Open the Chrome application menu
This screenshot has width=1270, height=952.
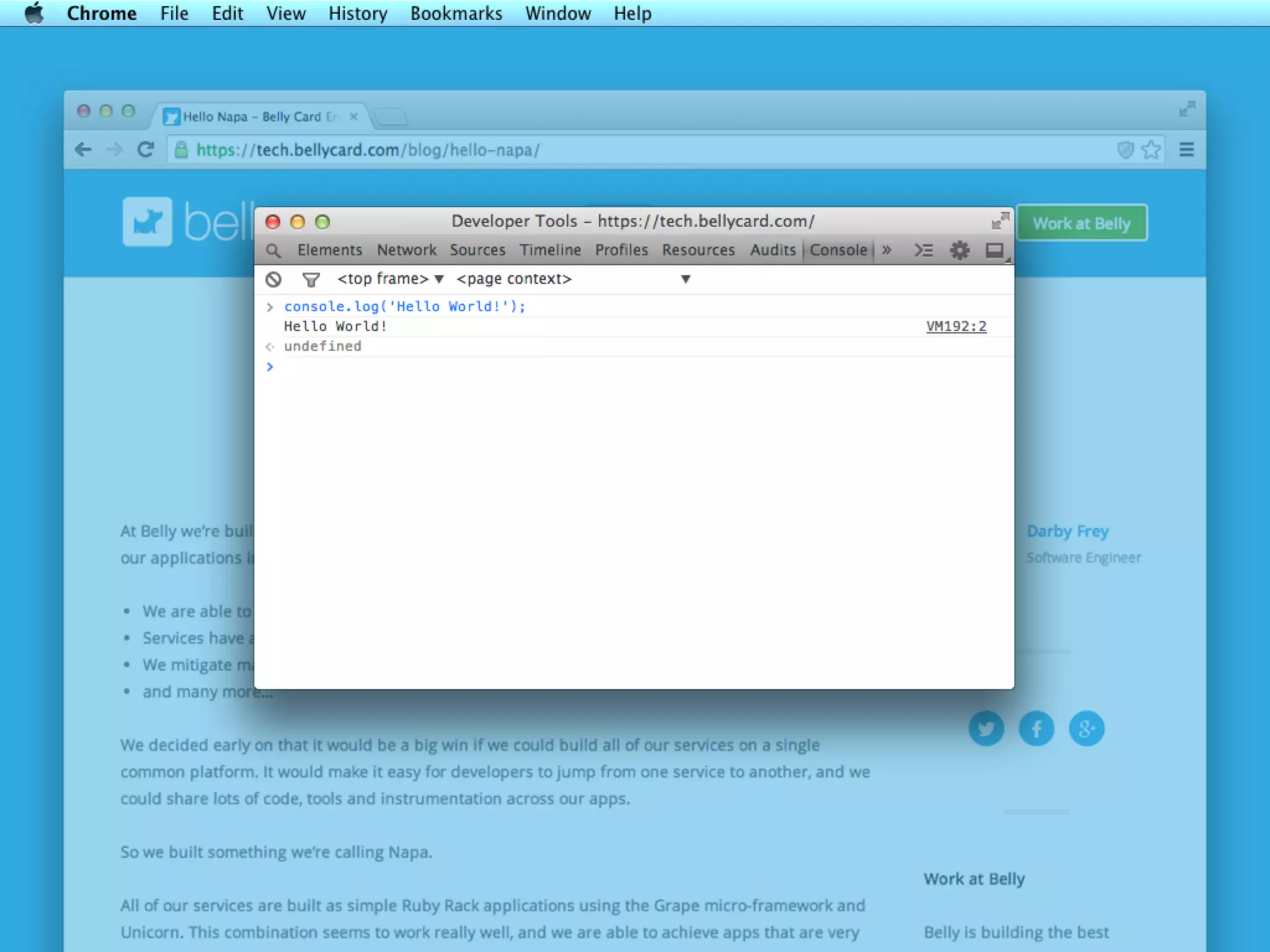pyautogui.click(x=102, y=13)
